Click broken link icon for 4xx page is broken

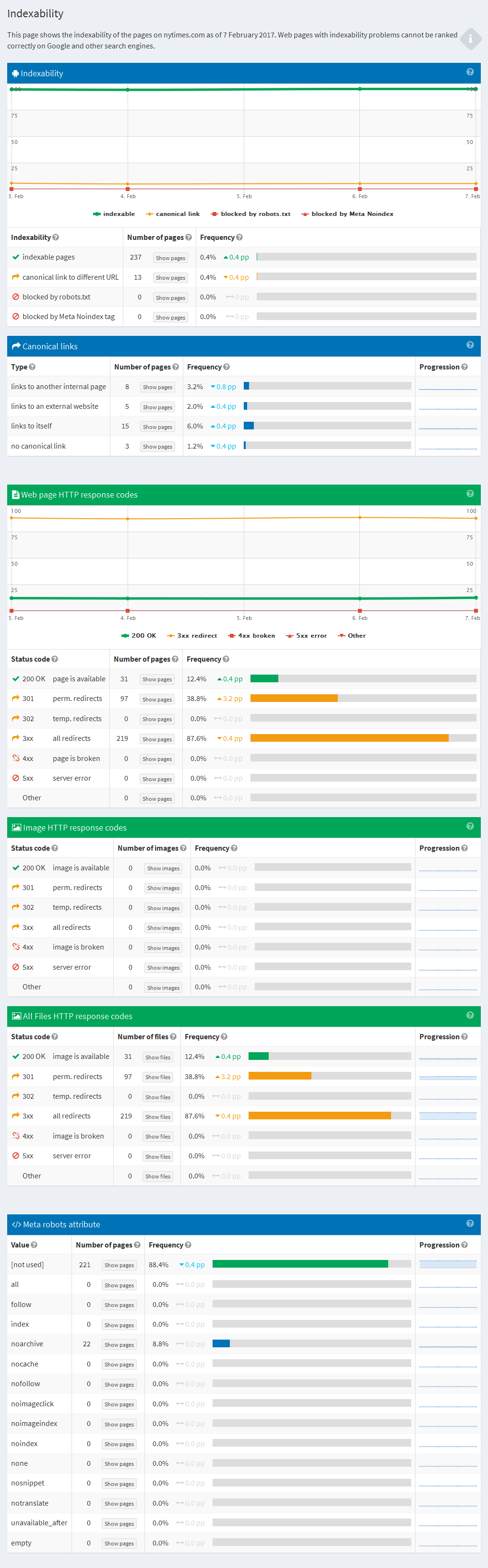tap(16, 758)
